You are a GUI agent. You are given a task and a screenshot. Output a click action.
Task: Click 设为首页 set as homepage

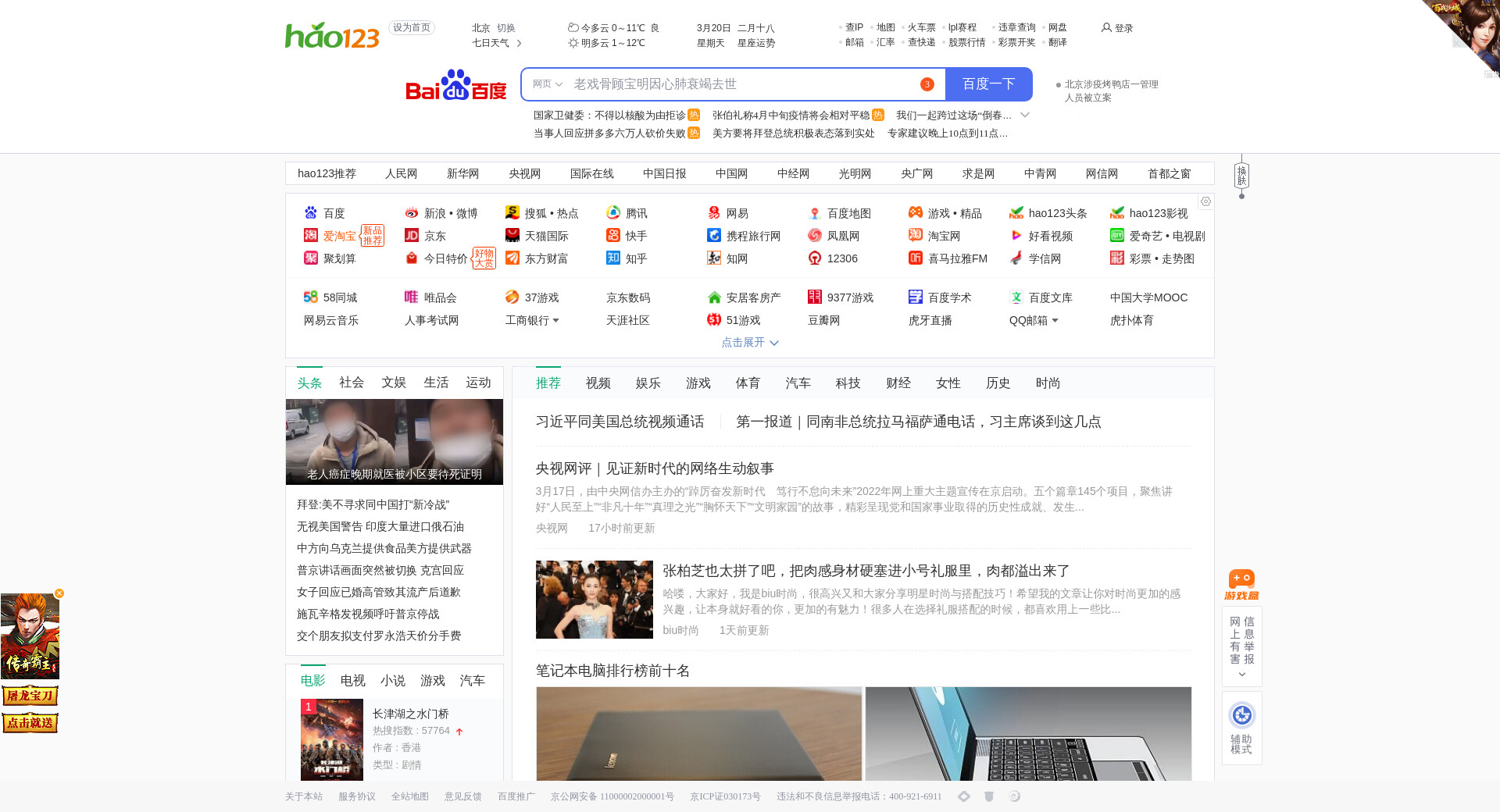coord(412,28)
